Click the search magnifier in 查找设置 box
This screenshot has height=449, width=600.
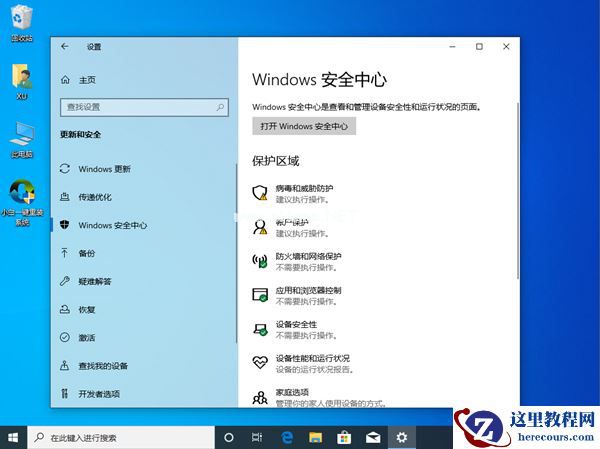coord(220,107)
